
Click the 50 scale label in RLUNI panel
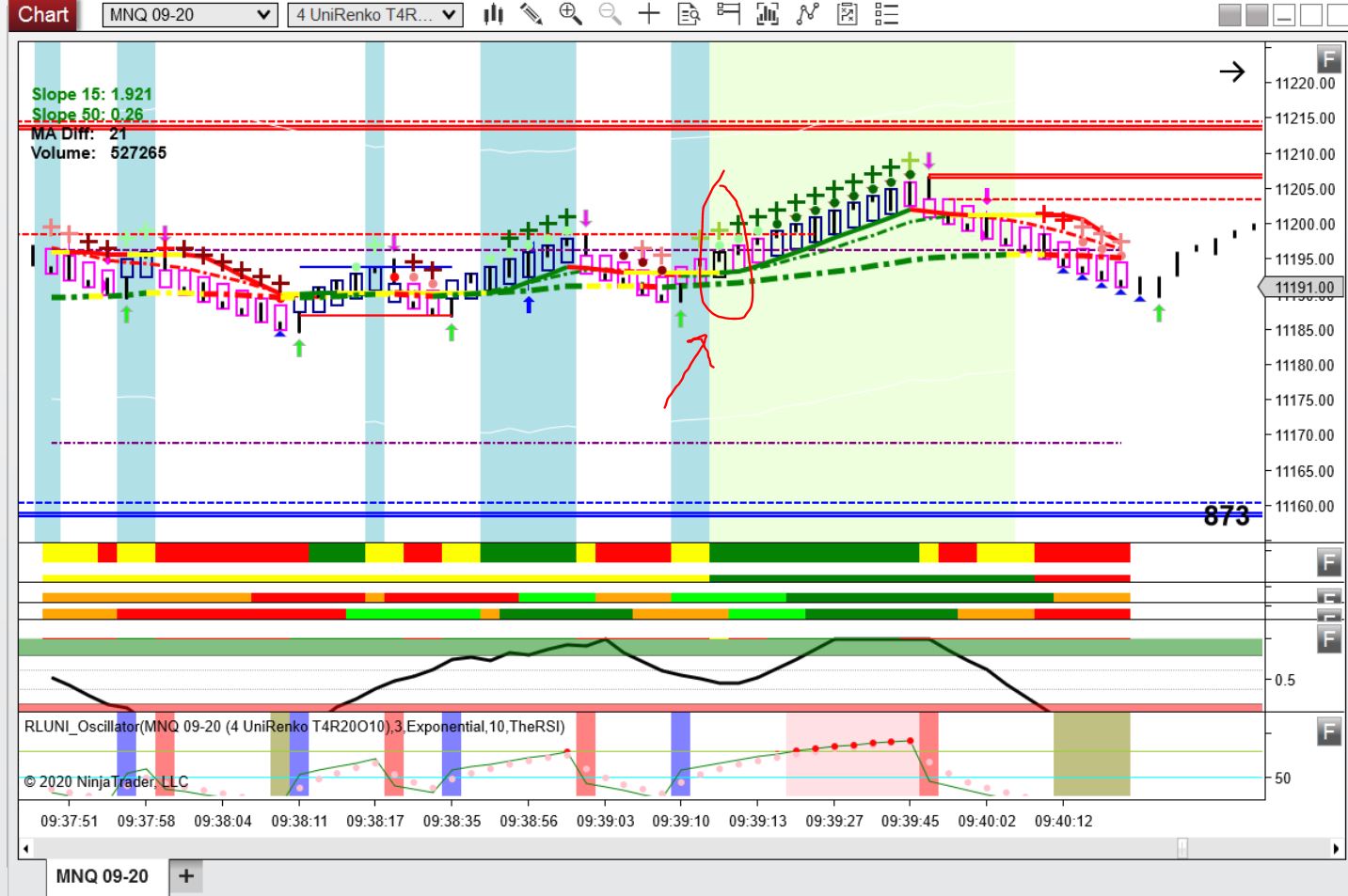coord(1283,778)
